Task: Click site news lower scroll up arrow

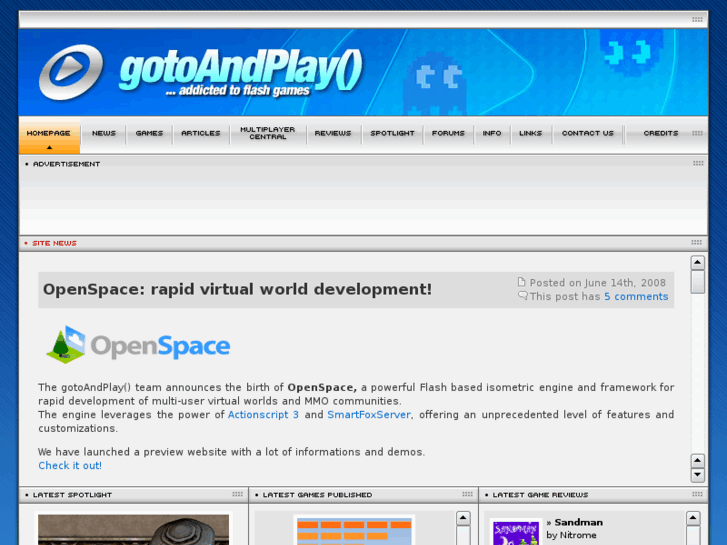Action: pyautogui.click(x=697, y=461)
